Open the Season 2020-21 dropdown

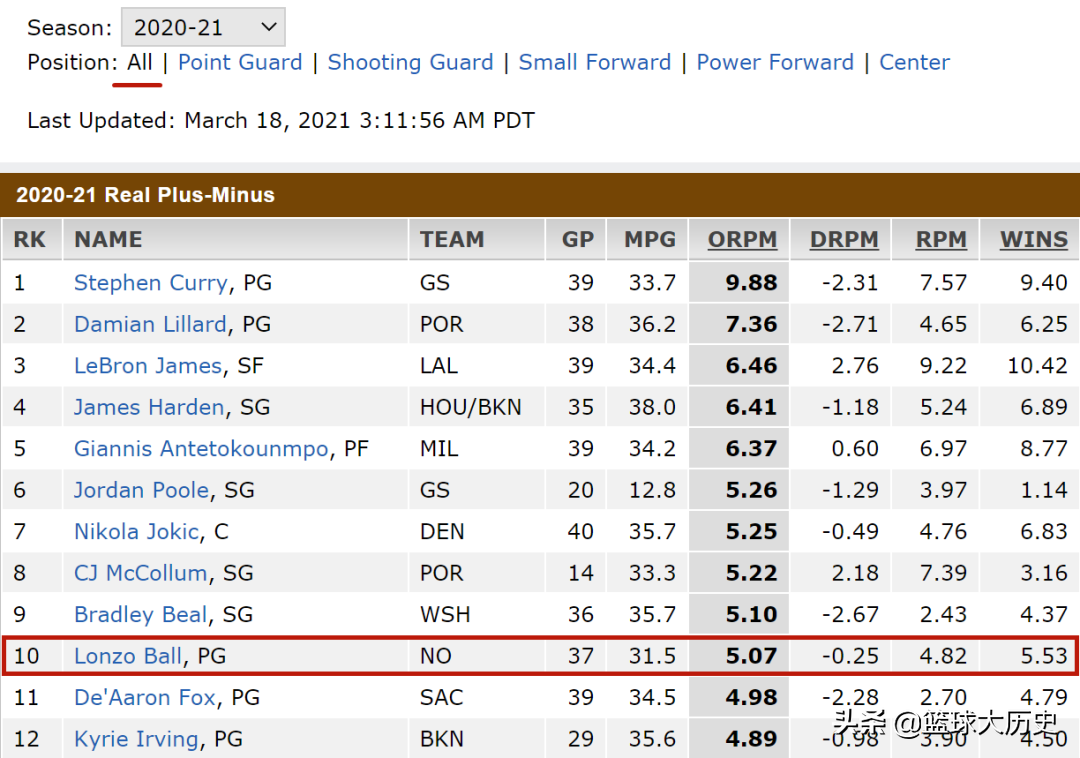click(x=203, y=27)
